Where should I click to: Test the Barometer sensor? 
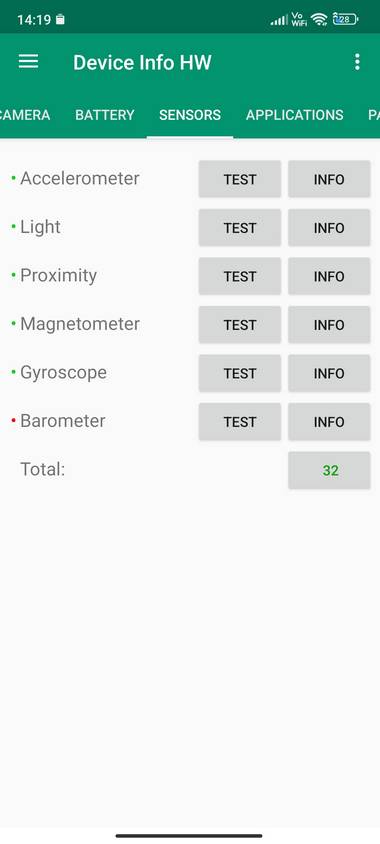coord(240,421)
